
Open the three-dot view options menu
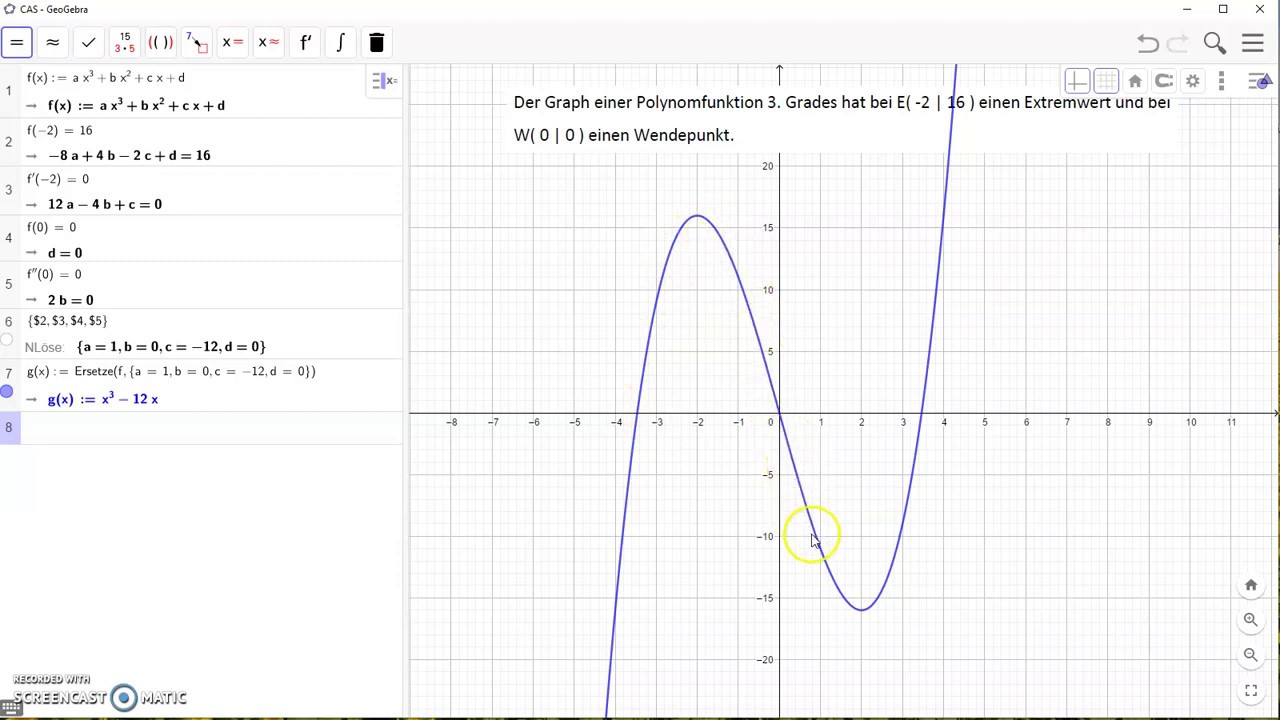[x=1221, y=81]
